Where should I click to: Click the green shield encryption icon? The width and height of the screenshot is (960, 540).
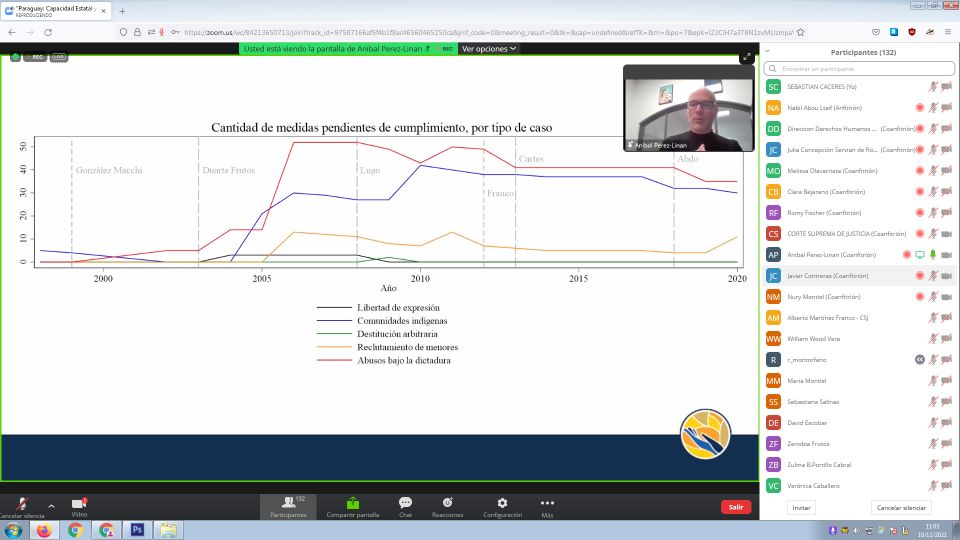click(15, 57)
